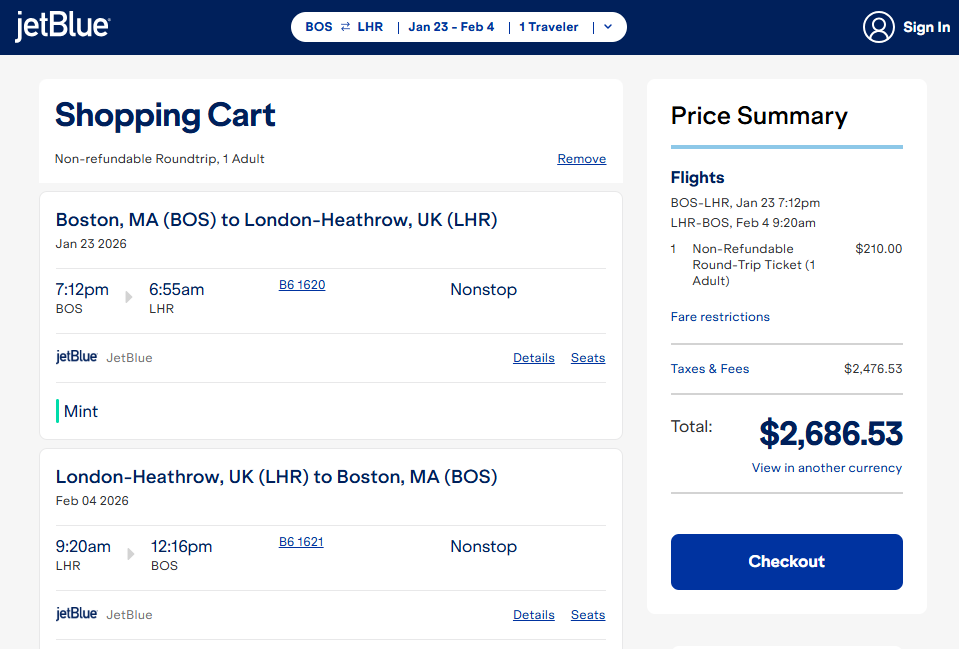Expand the trip search dropdown chevron
959x649 pixels.
[608, 27]
